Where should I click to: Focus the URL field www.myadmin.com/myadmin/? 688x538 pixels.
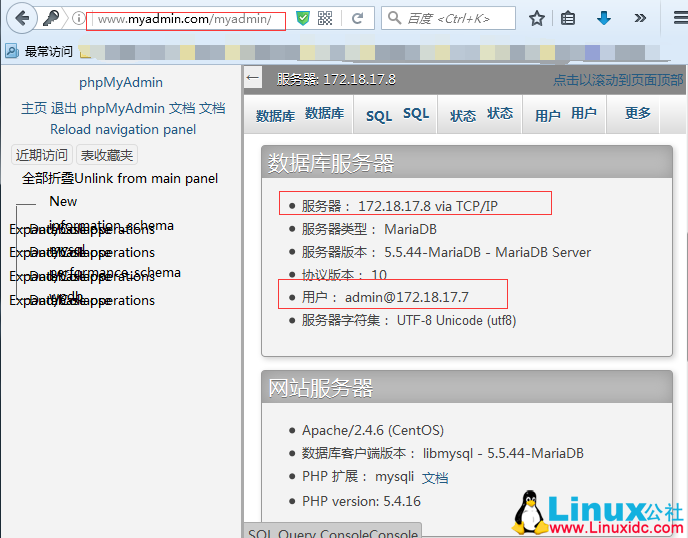point(185,19)
